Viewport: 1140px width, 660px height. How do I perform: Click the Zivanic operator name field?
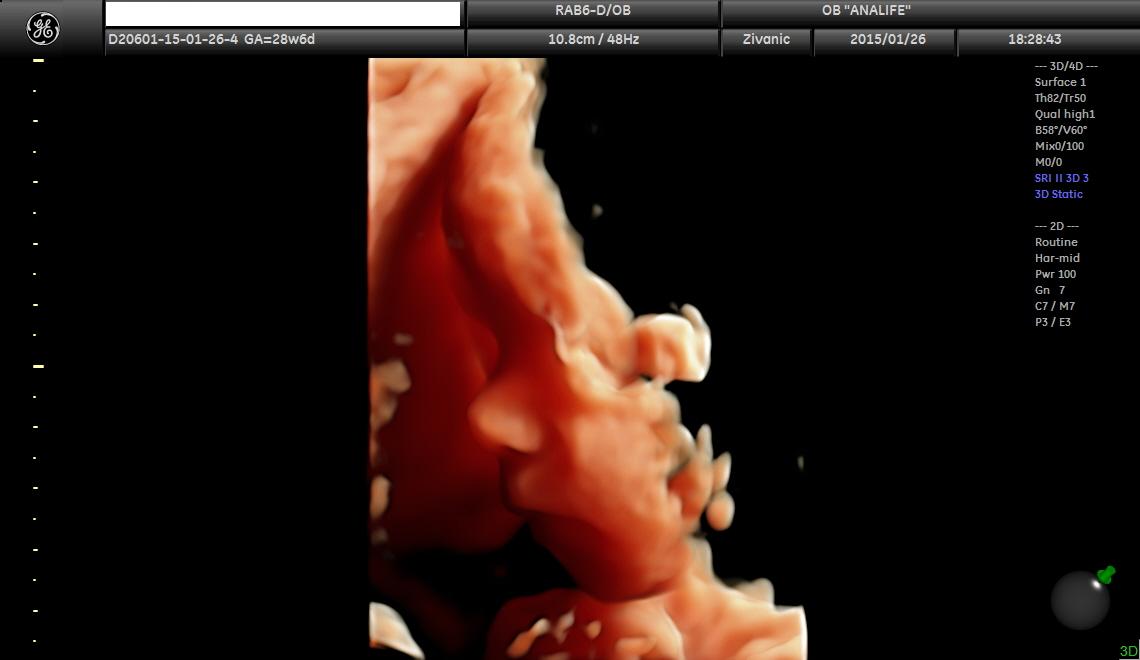click(766, 39)
